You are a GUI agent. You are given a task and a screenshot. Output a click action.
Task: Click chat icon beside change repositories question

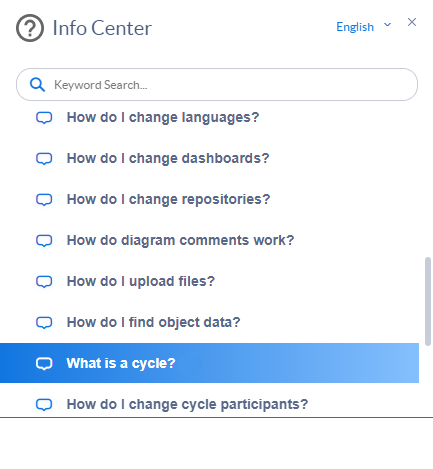pyautogui.click(x=44, y=200)
